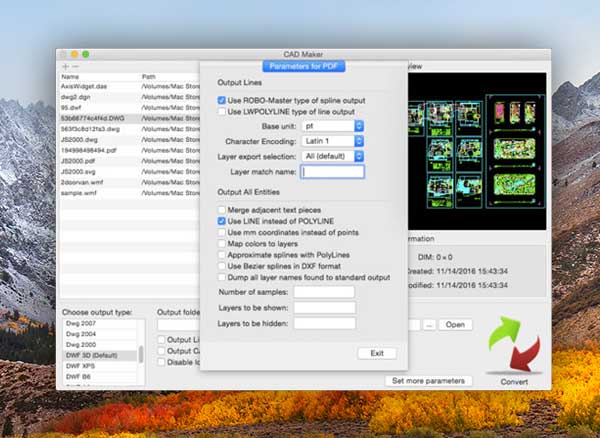Choose Dwg 2000 output type
The height and width of the screenshot is (438, 600).
point(100,345)
